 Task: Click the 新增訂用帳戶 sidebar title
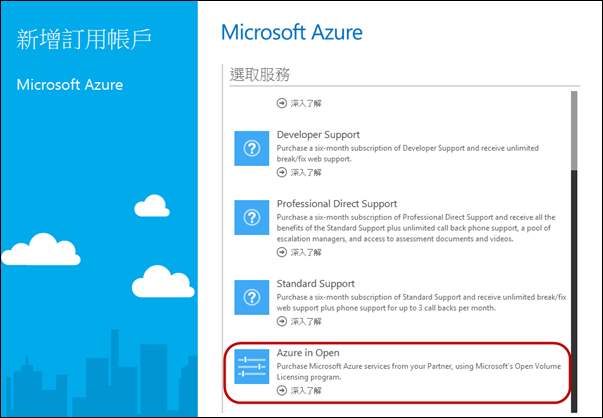[83, 40]
